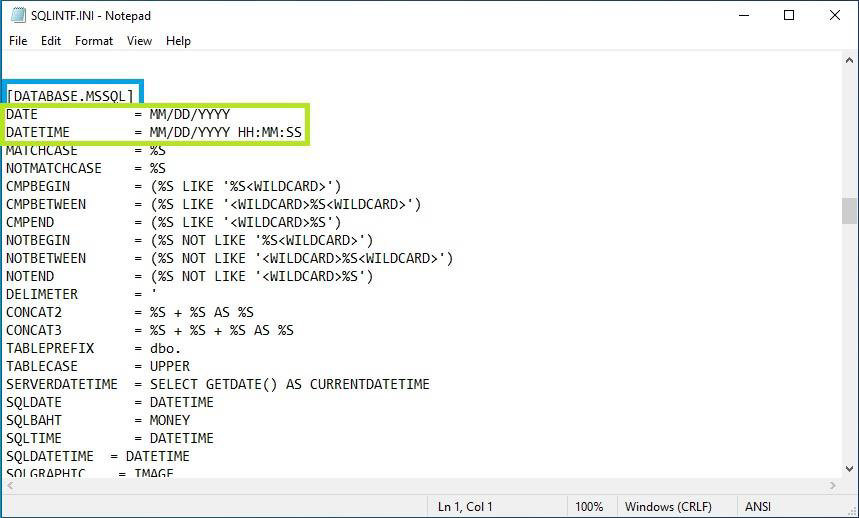859x518 pixels.
Task: Click the Notepad icon in title bar
Action: point(17,16)
